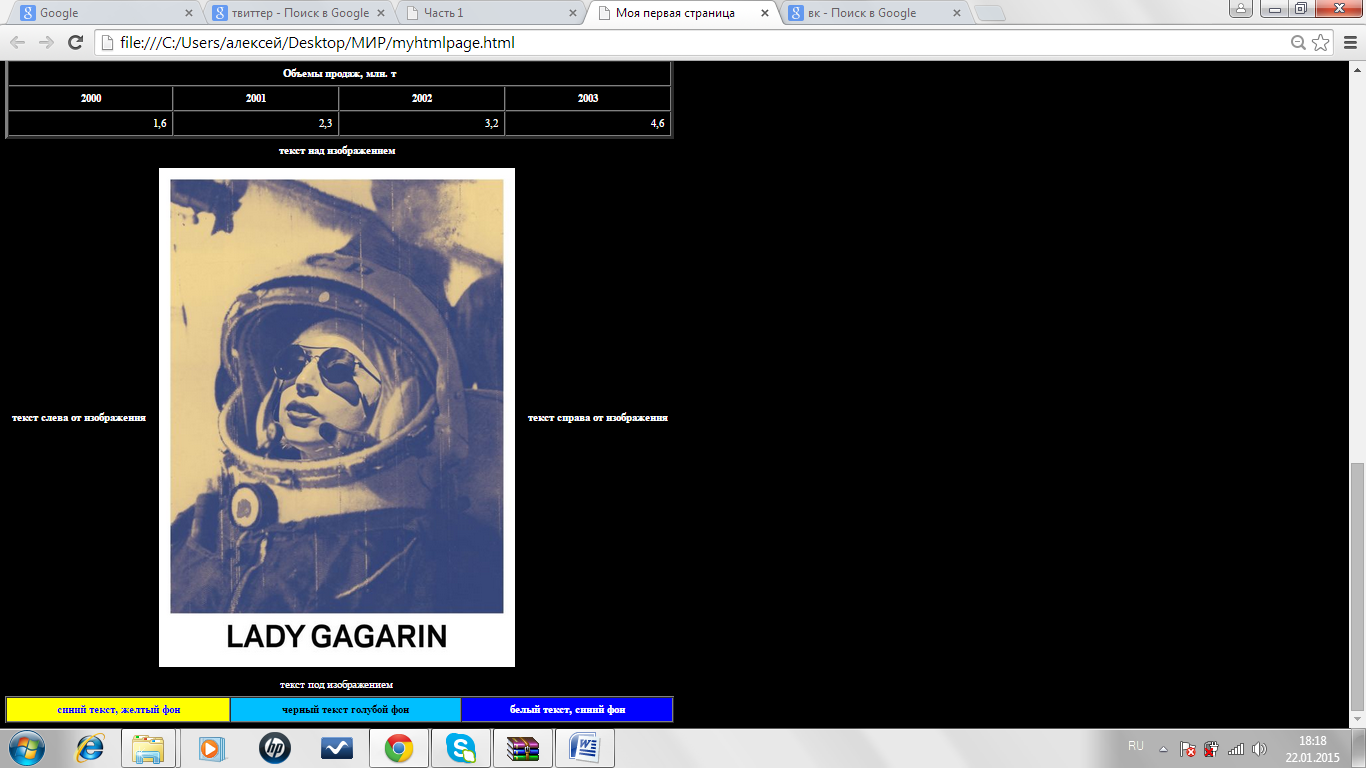Click the browser forward arrow
This screenshot has height=768, width=1366.
pos(46,43)
